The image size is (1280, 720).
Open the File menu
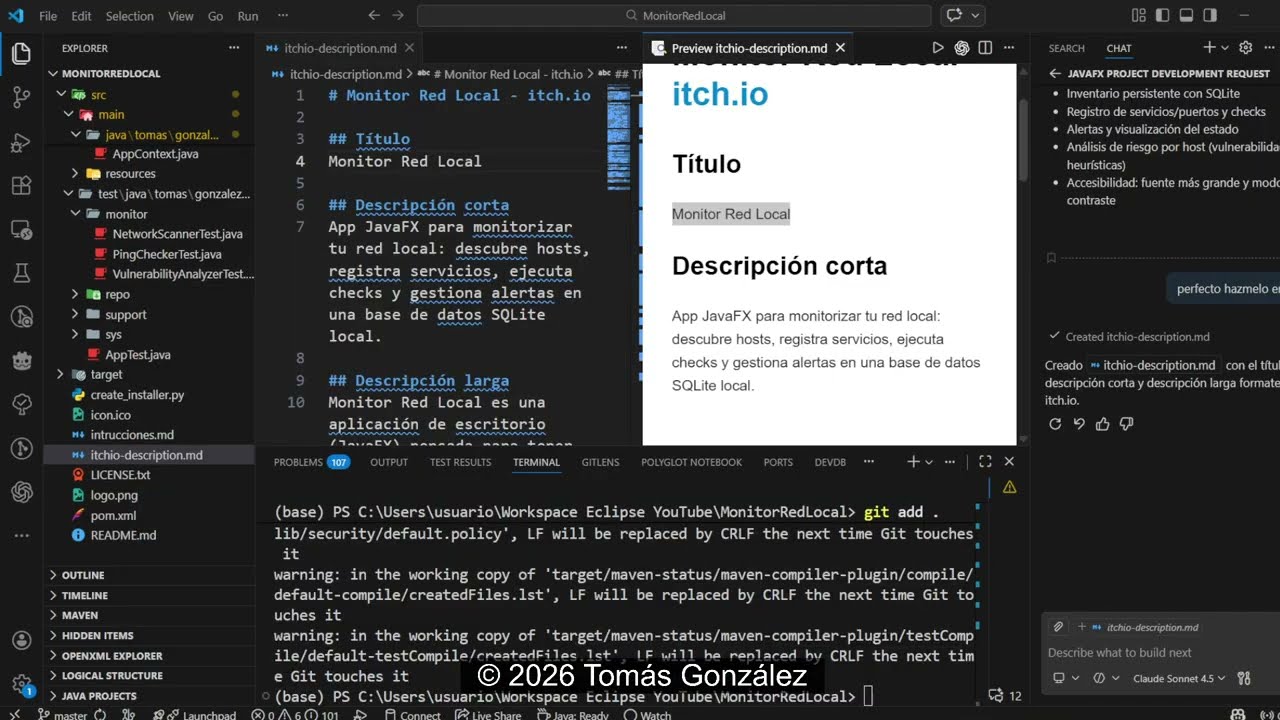[48, 16]
